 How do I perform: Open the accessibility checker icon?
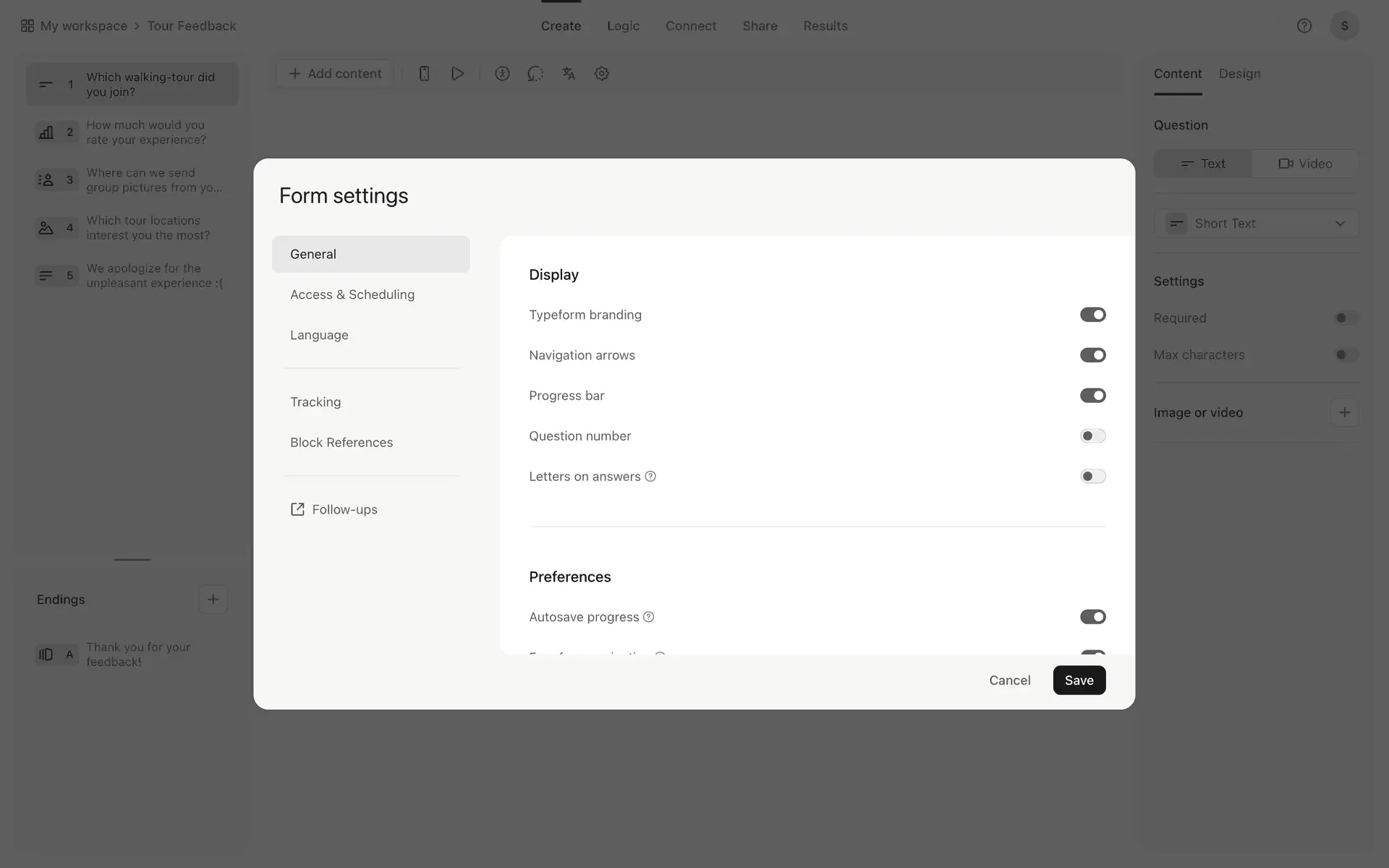tap(502, 74)
